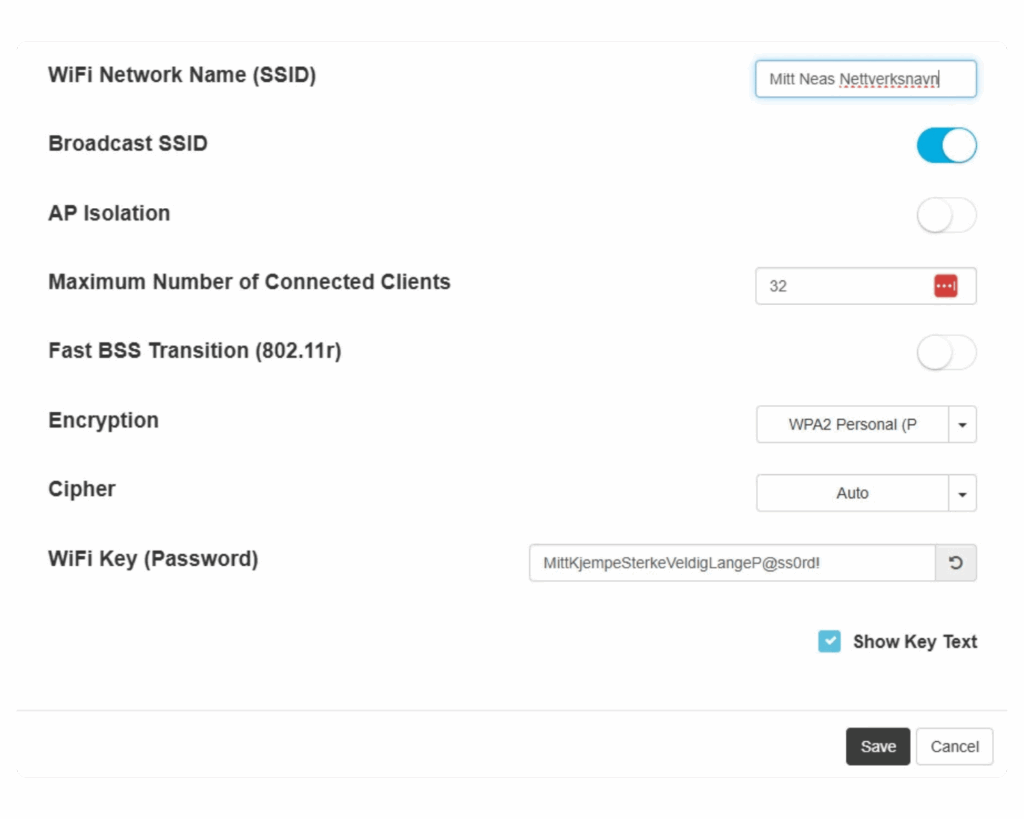Focus the WiFi Network Name SSID field
The width and height of the screenshot is (1024, 819).
coord(866,79)
